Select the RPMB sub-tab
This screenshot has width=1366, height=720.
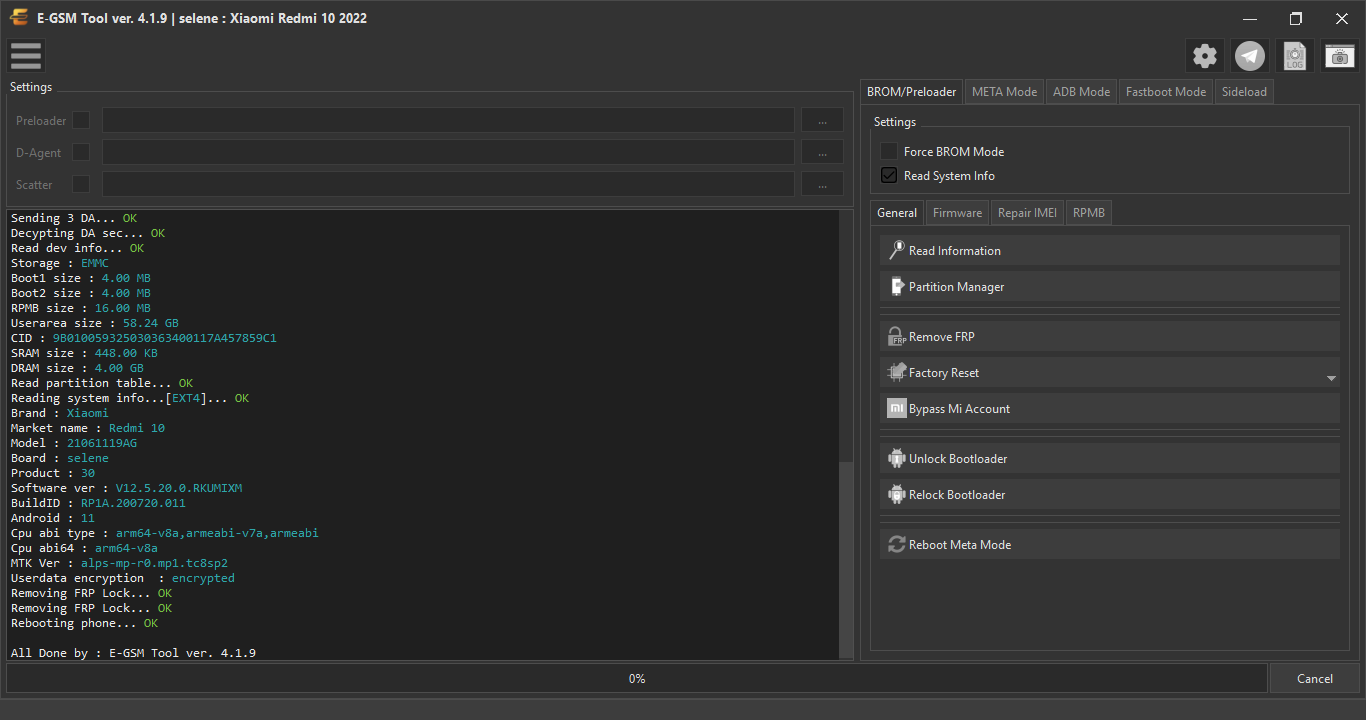[x=1089, y=212]
